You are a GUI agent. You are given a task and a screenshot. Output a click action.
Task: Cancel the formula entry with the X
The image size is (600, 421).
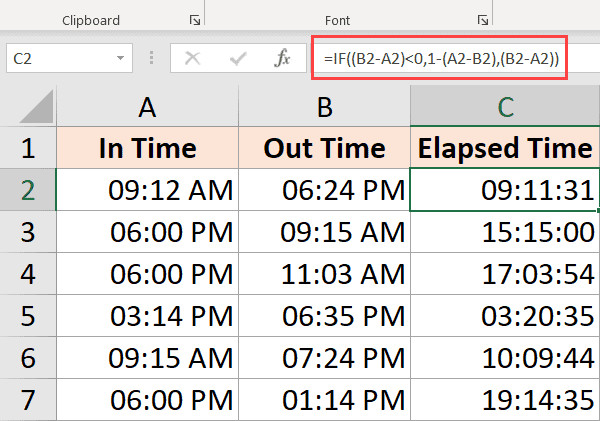(x=192, y=59)
